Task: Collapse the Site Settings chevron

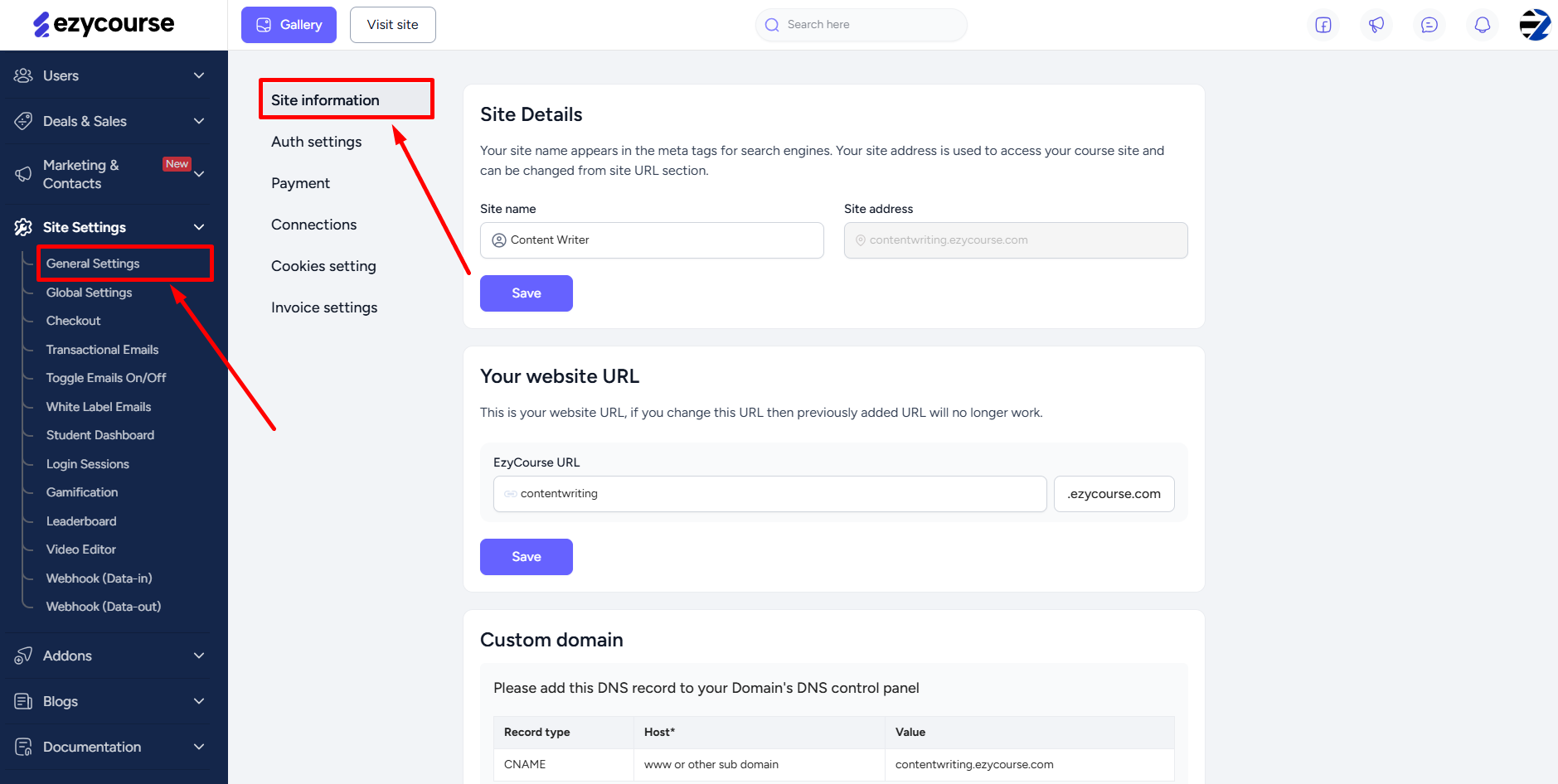Action: (x=199, y=227)
